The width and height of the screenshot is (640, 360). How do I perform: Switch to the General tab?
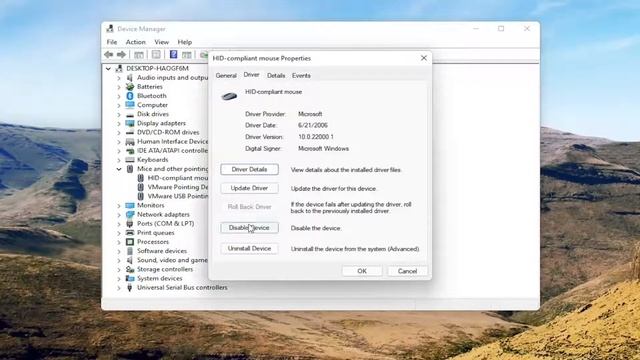226,76
